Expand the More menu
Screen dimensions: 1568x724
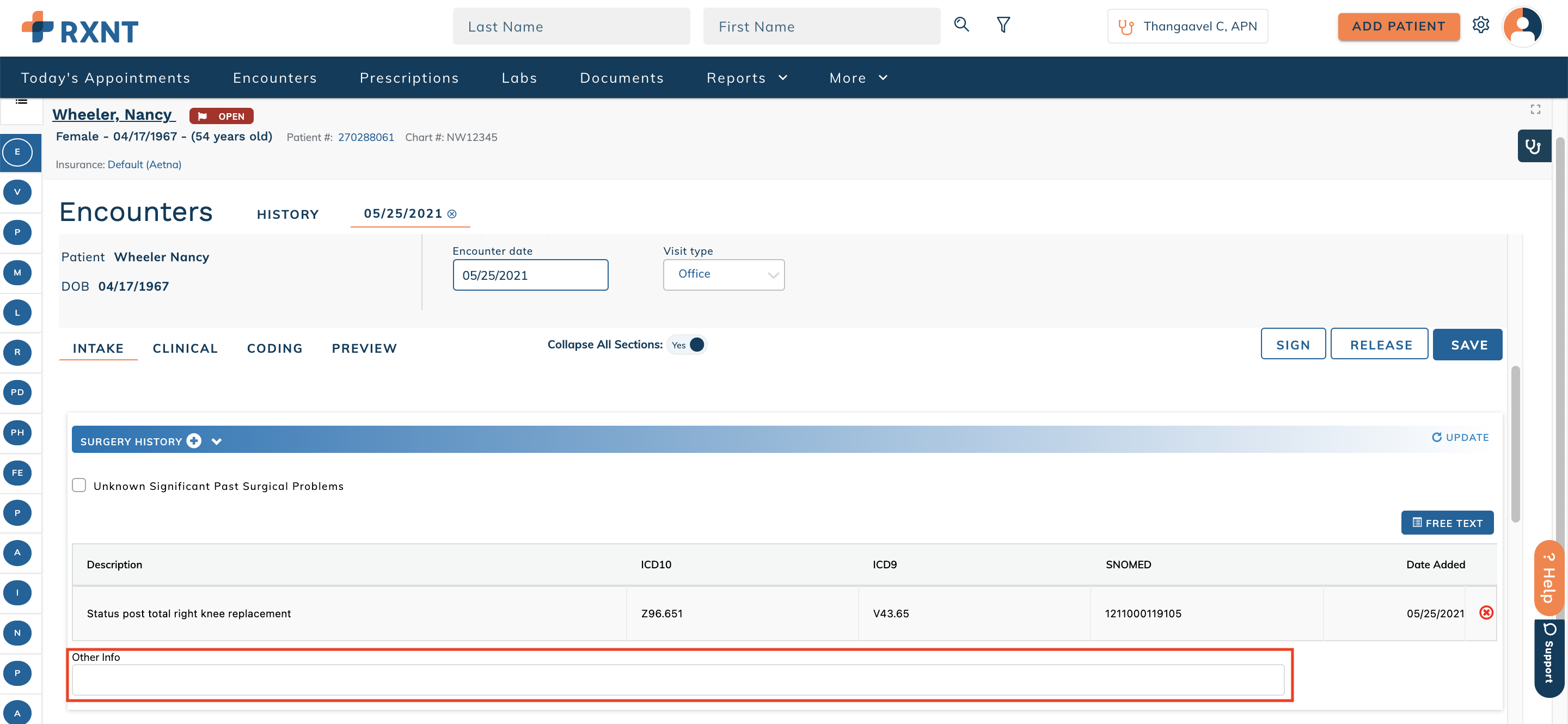[858, 78]
